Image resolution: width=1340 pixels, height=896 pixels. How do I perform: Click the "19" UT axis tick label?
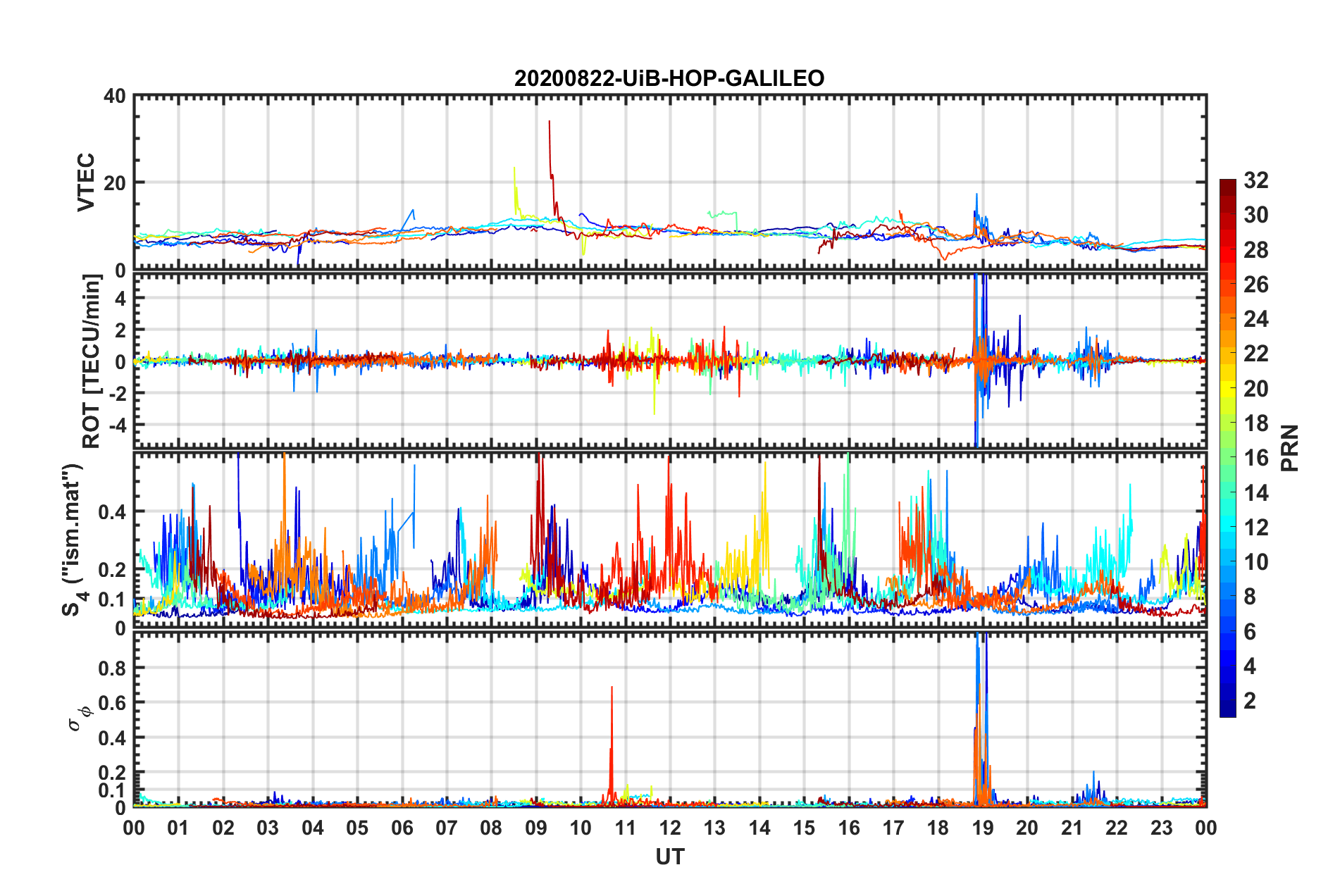(x=983, y=828)
